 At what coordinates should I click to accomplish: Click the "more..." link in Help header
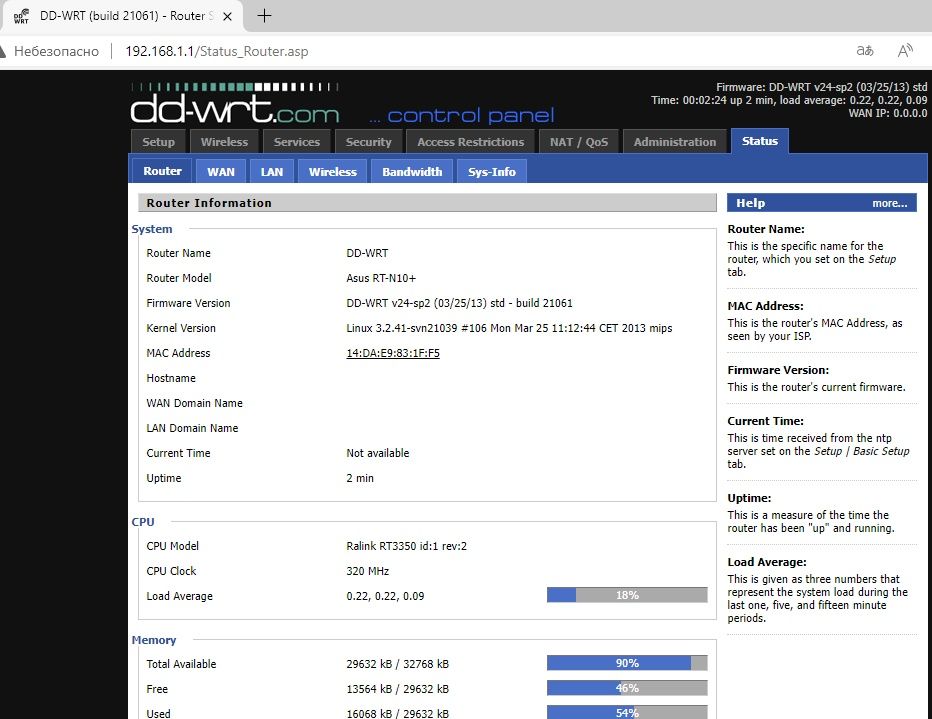[889, 203]
